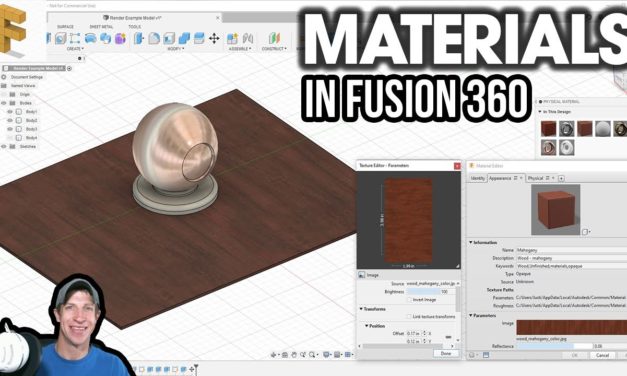Click Done in Texture Editor

point(446,354)
